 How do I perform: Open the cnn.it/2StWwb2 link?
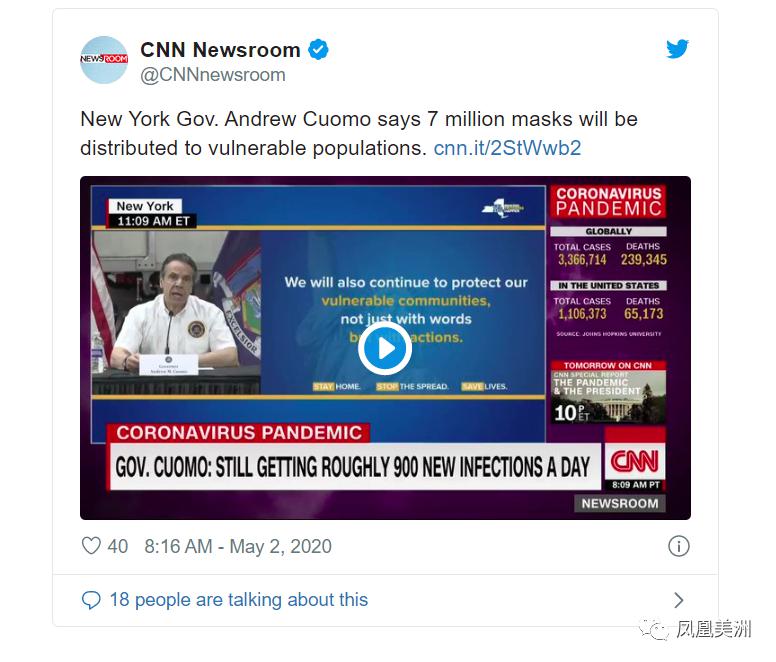point(507,148)
